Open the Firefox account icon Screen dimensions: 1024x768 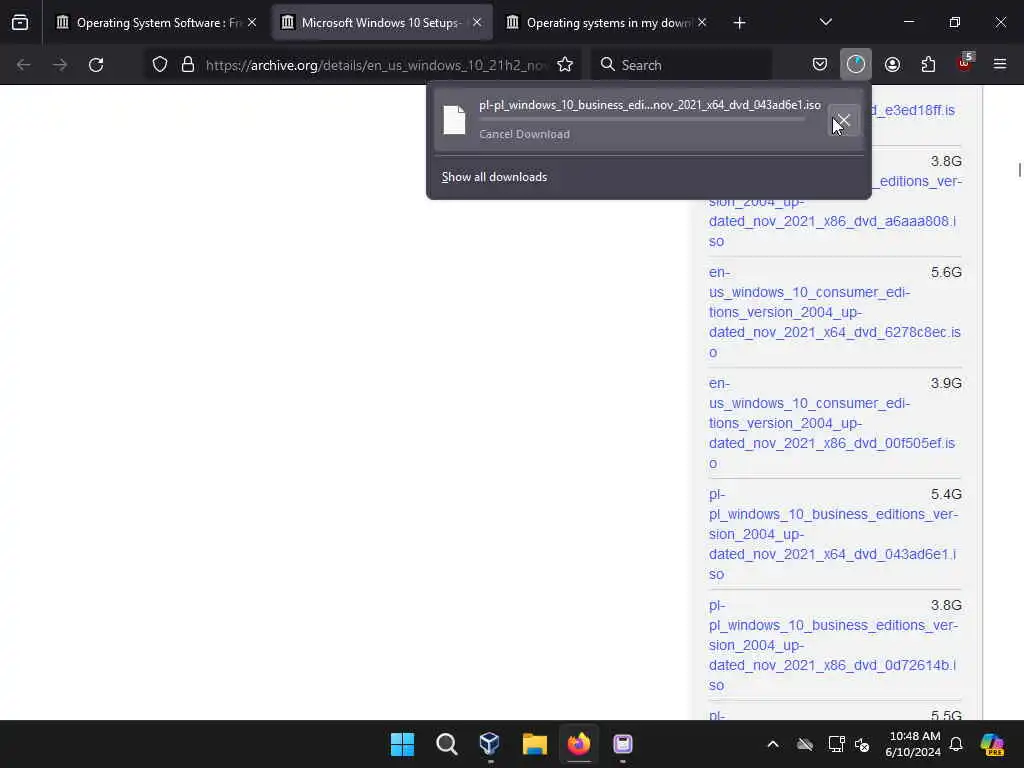(892, 65)
